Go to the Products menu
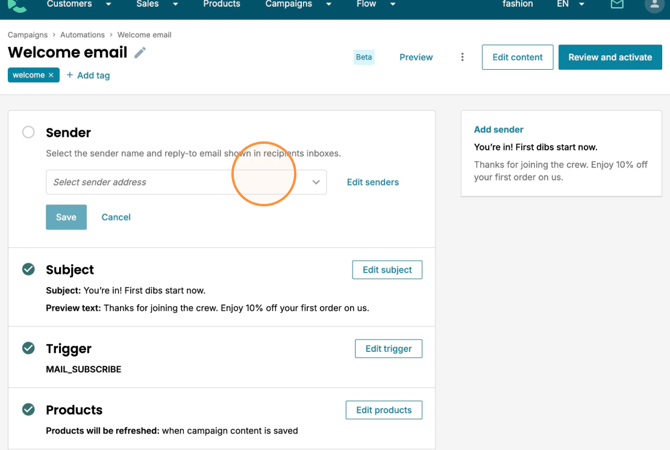Image resolution: width=670 pixels, height=450 pixels. click(221, 4)
